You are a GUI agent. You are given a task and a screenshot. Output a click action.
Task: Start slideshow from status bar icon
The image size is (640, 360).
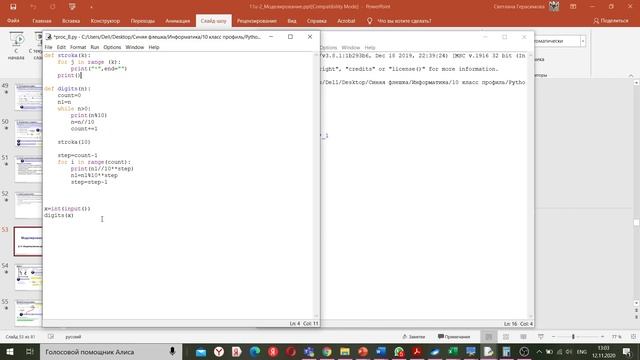[x=541, y=337]
